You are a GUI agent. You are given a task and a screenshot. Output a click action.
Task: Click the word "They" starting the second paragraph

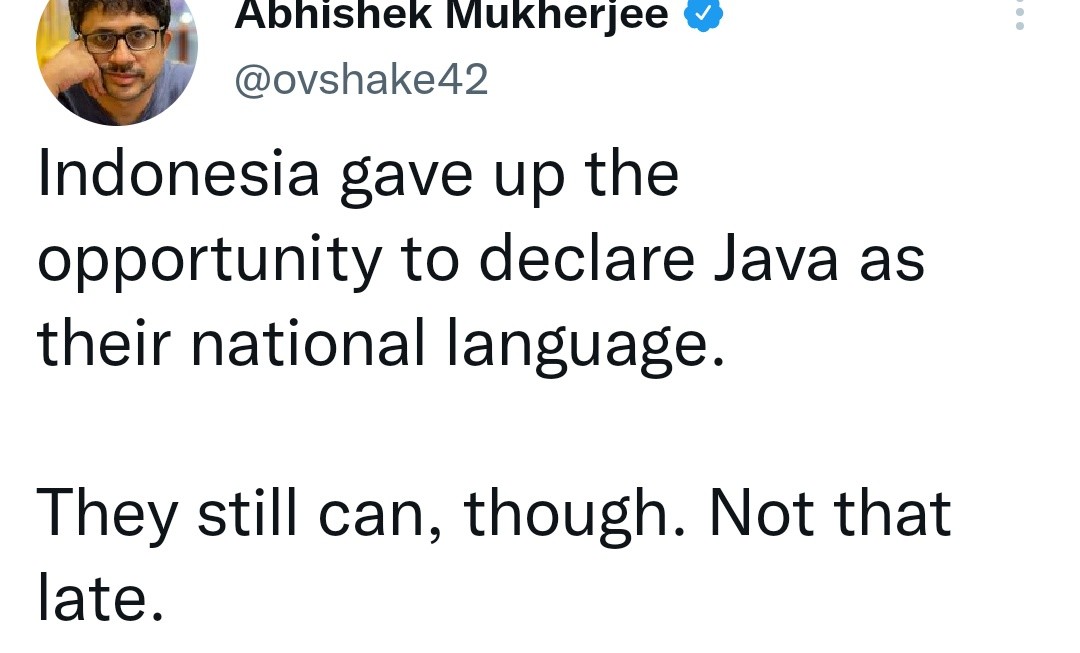(107, 513)
